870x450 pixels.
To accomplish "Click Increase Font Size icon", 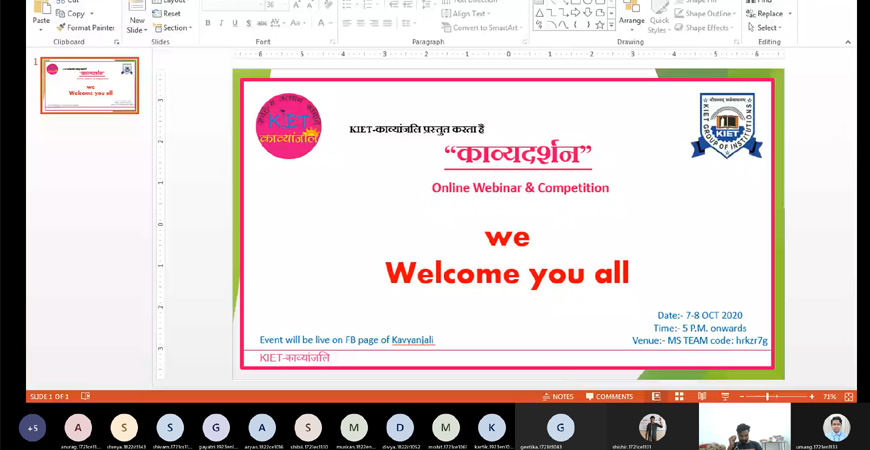I will coord(297,5).
